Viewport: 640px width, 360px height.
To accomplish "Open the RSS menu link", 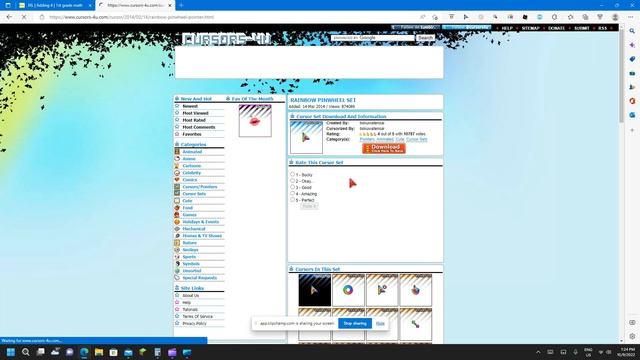I will click(x=602, y=28).
